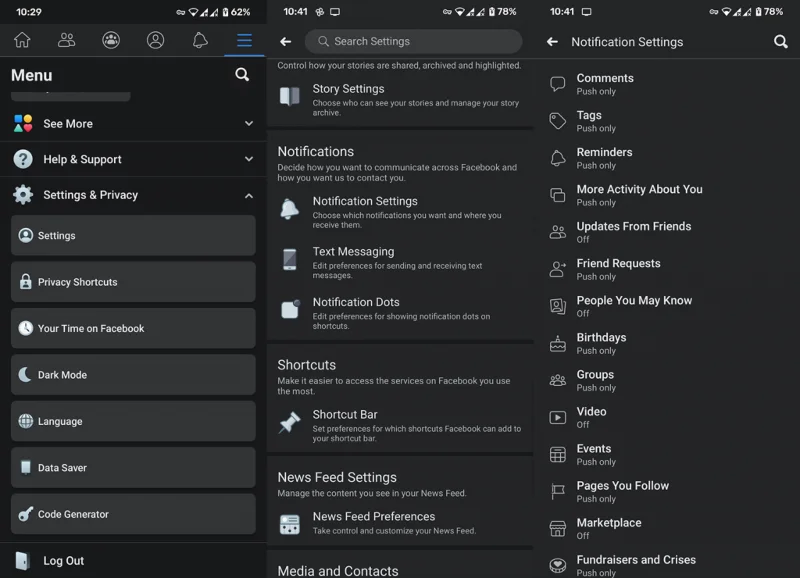Tap the Notification Dots icon
Screen dimensions: 800x578
[290, 309]
